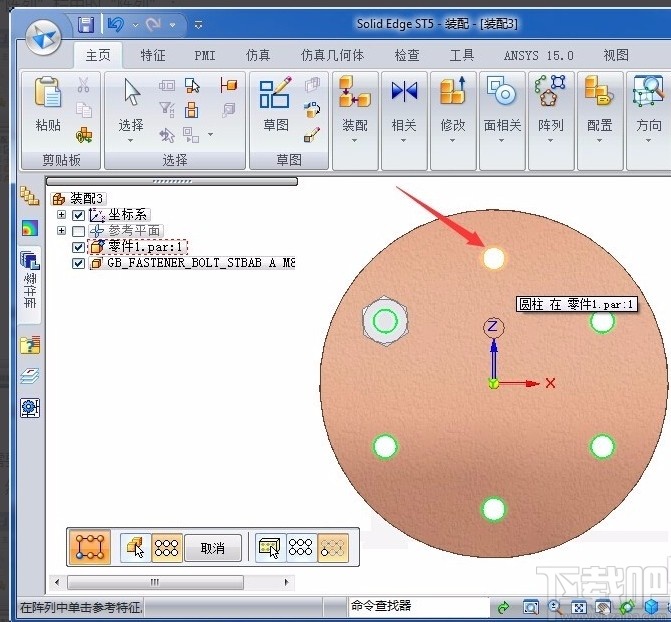The width and height of the screenshot is (671, 622).
Task: Expand the Pattern group dropdown arrow
Action: [x=550, y=141]
